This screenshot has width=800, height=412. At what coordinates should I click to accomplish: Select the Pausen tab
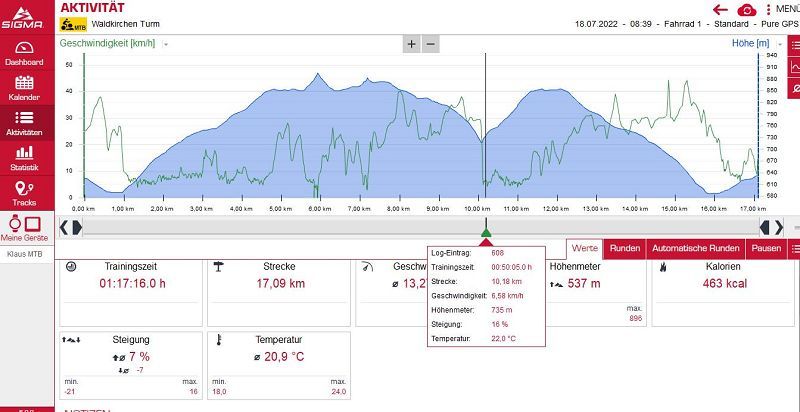pyautogui.click(x=766, y=248)
